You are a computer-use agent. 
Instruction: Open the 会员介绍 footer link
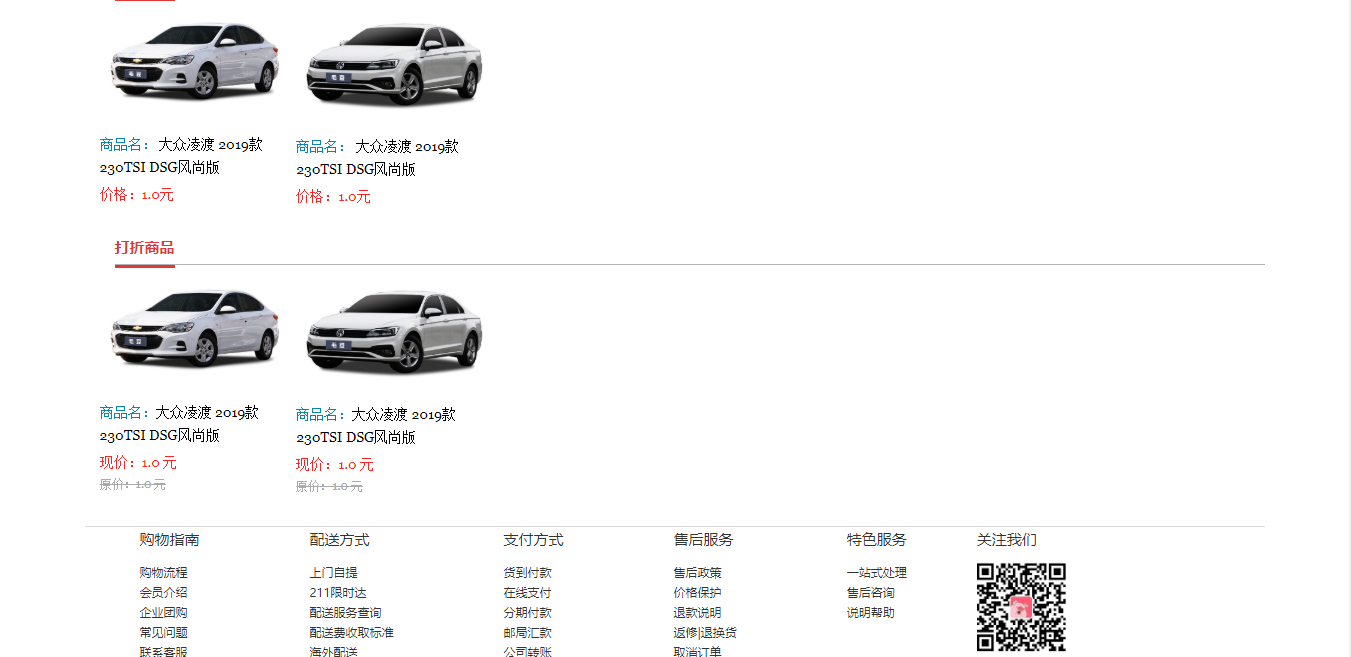click(x=163, y=593)
